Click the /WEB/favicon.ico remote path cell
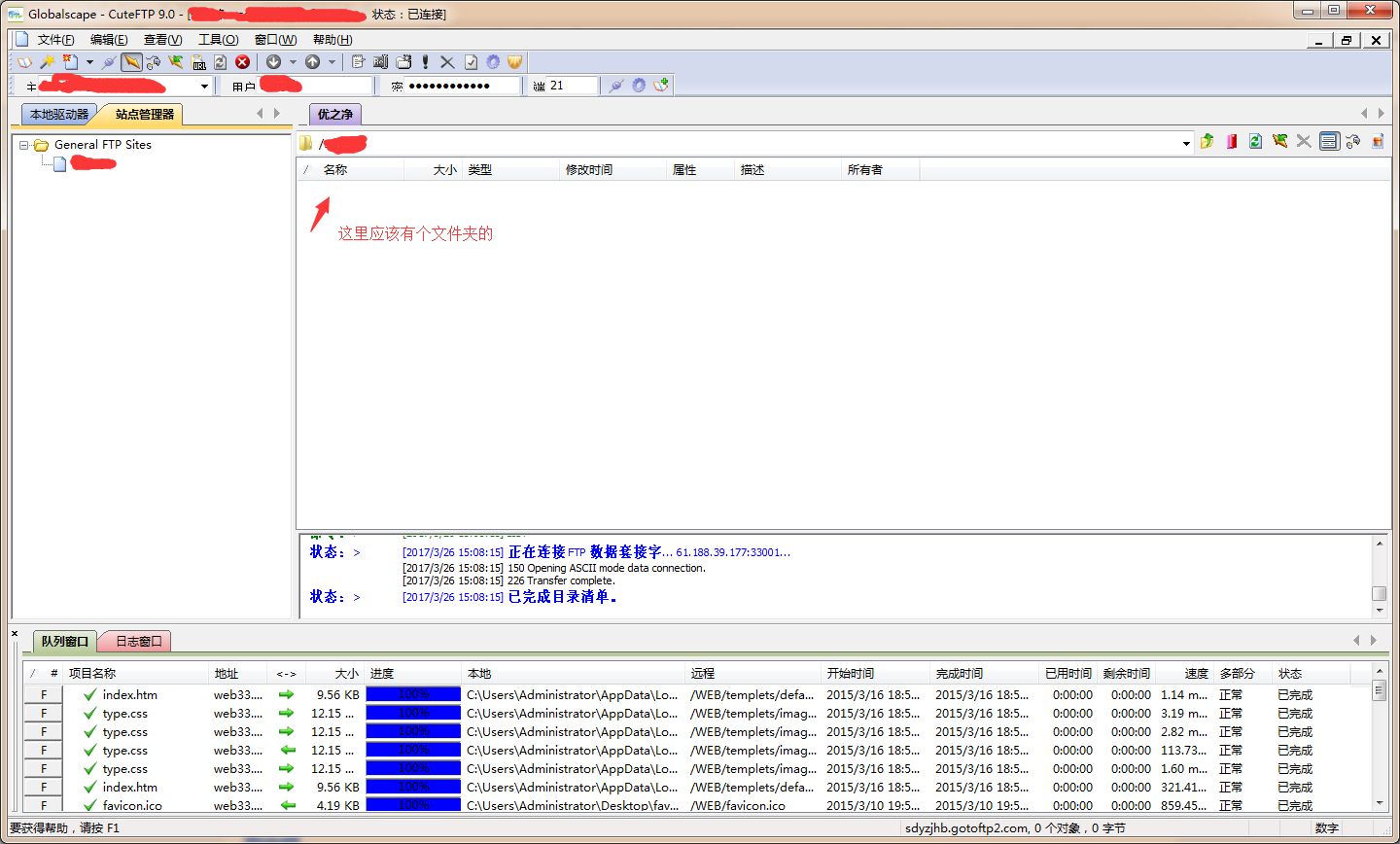 click(737, 806)
